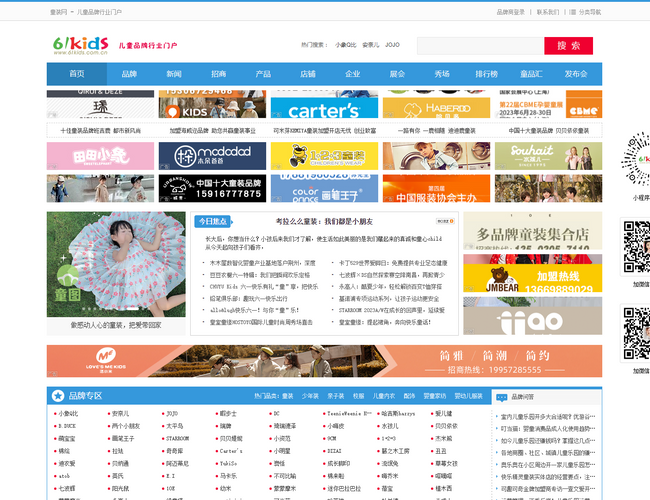The width and height of the screenshot is (650, 500).
Task: Open the 秀场 nav item
Action: pos(442,74)
